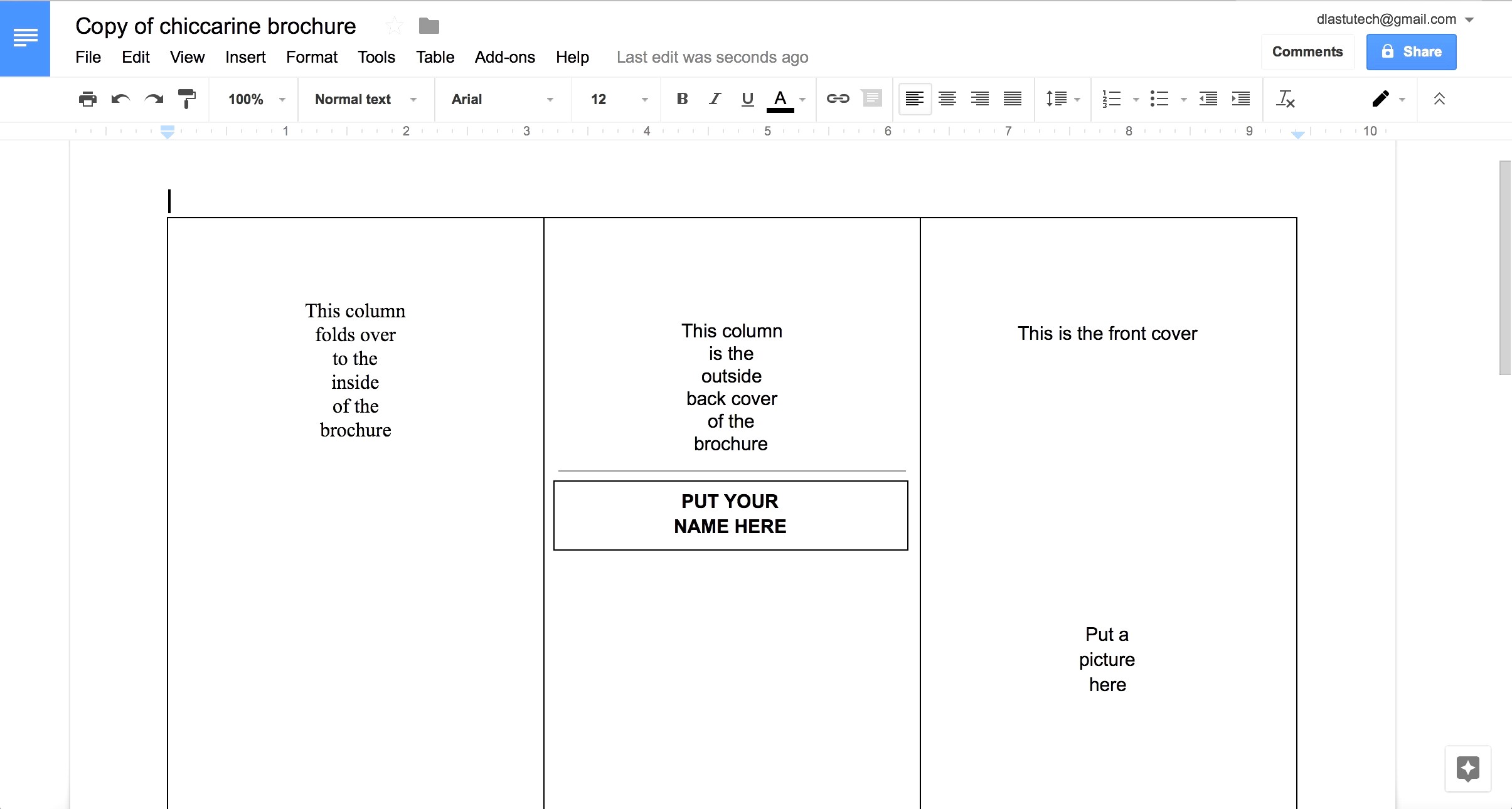Click the Print icon

[x=88, y=99]
